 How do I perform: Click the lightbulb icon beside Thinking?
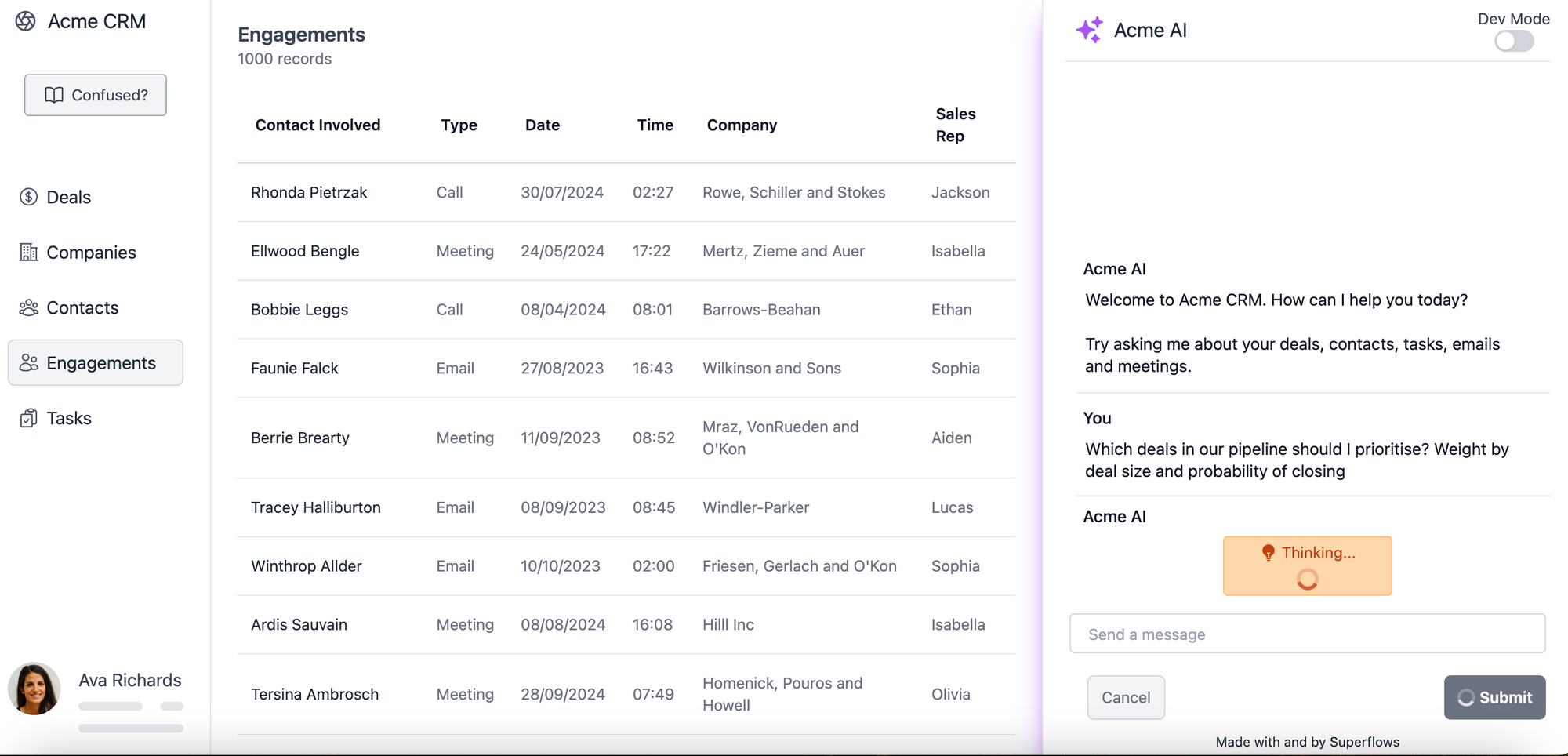click(x=1268, y=553)
